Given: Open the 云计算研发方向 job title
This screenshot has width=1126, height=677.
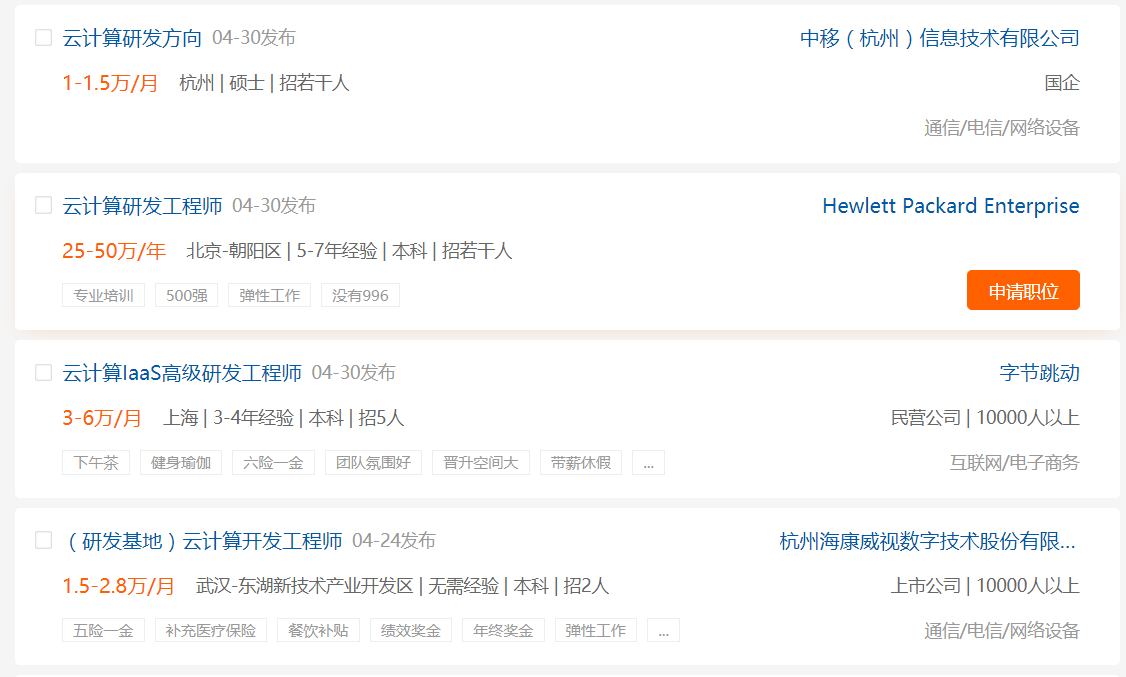Looking at the screenshot, I should coord(132,38).
